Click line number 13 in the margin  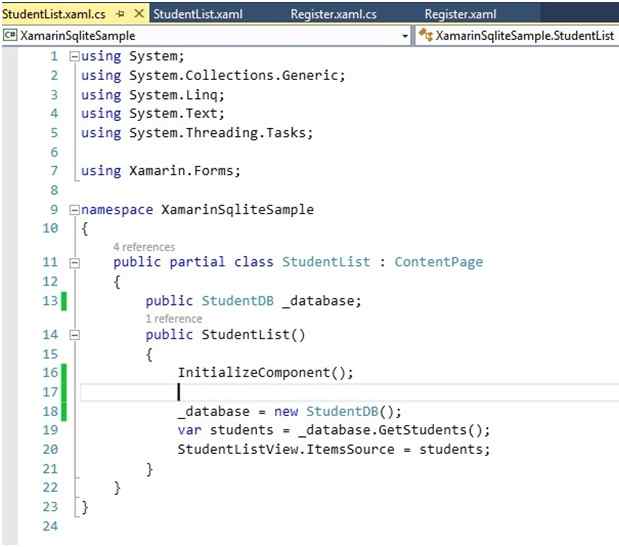click(x=50, y=301)
